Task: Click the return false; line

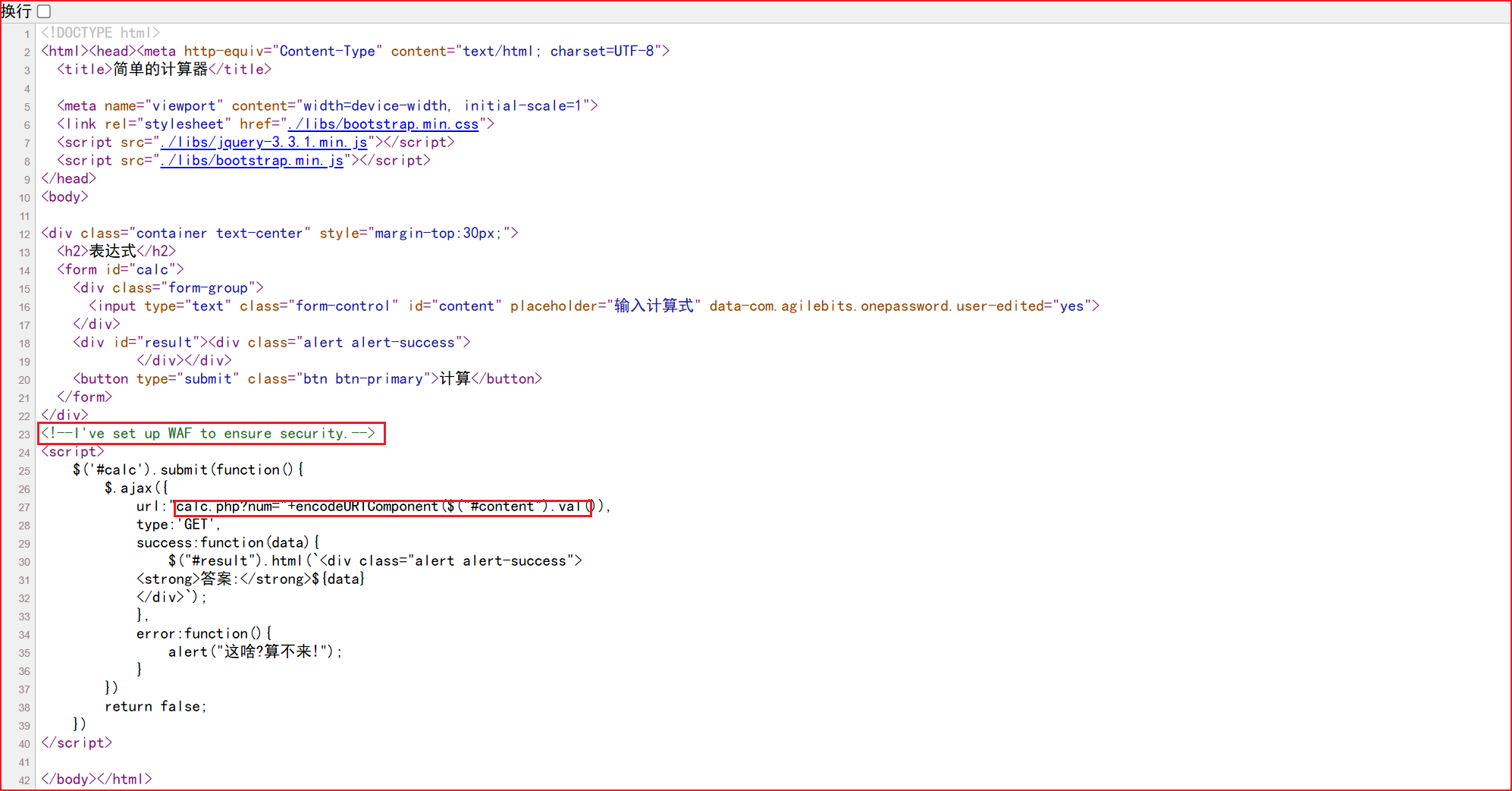Action: point(155,706)
